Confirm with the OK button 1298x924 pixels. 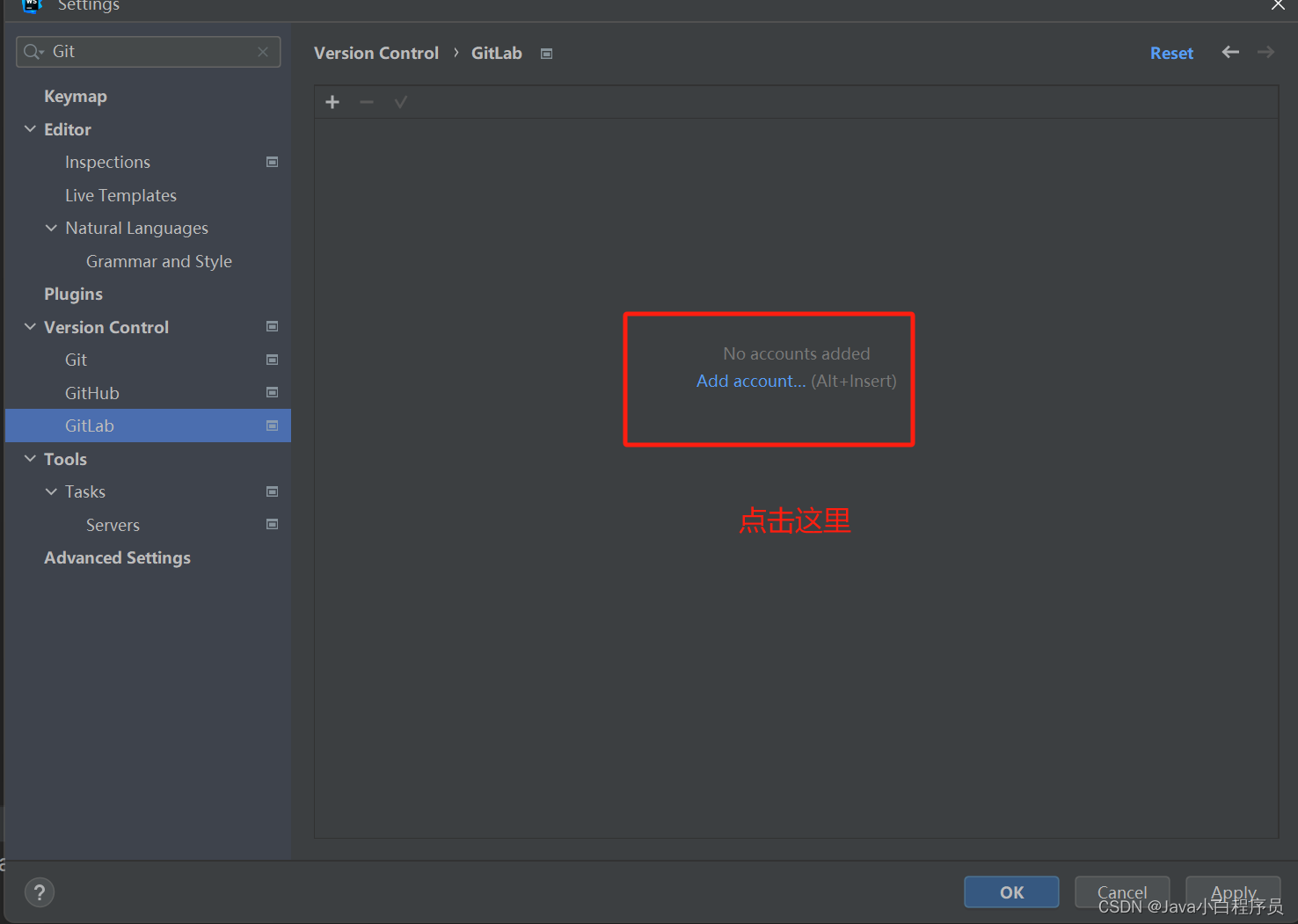coord(1011,892)
